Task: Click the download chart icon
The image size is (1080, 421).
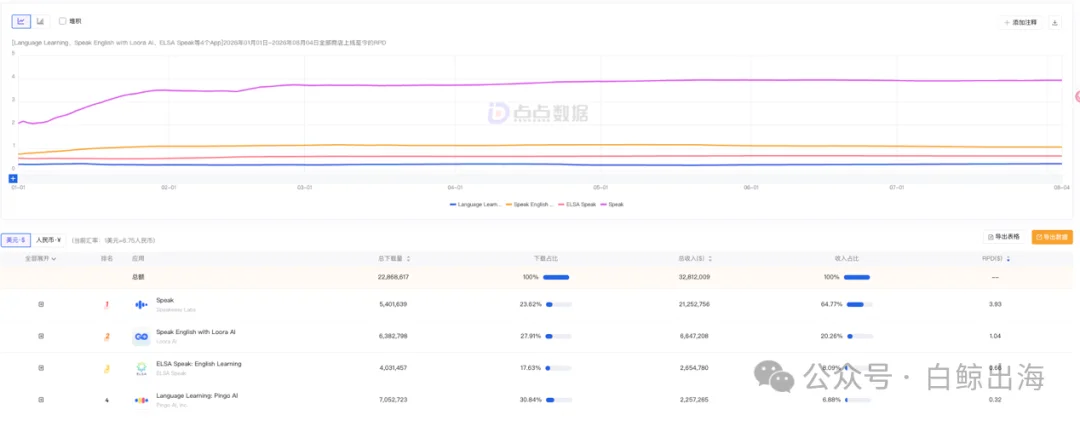Action: pos(1055,23)
